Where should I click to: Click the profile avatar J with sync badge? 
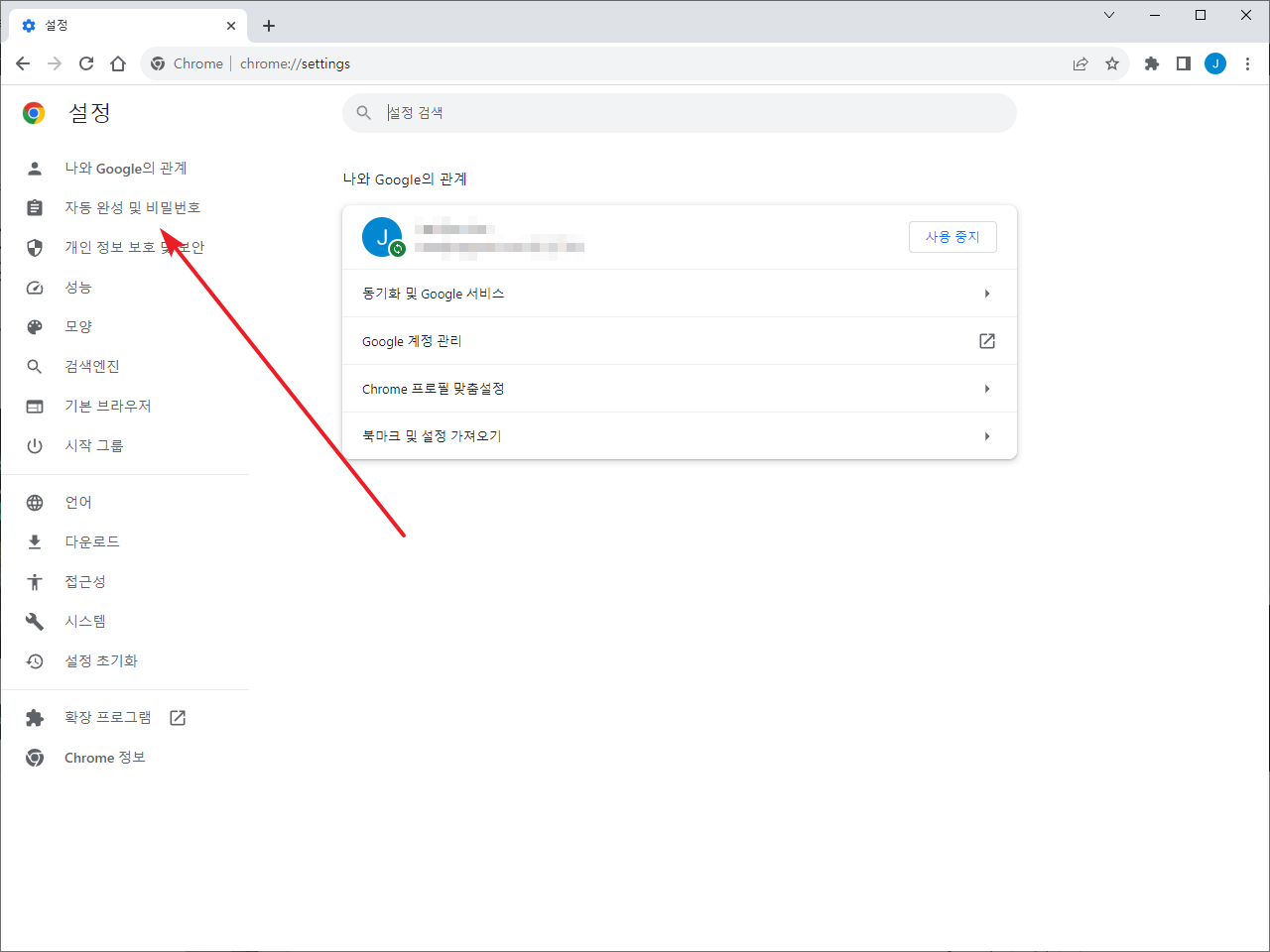click(x=383, y=238)
